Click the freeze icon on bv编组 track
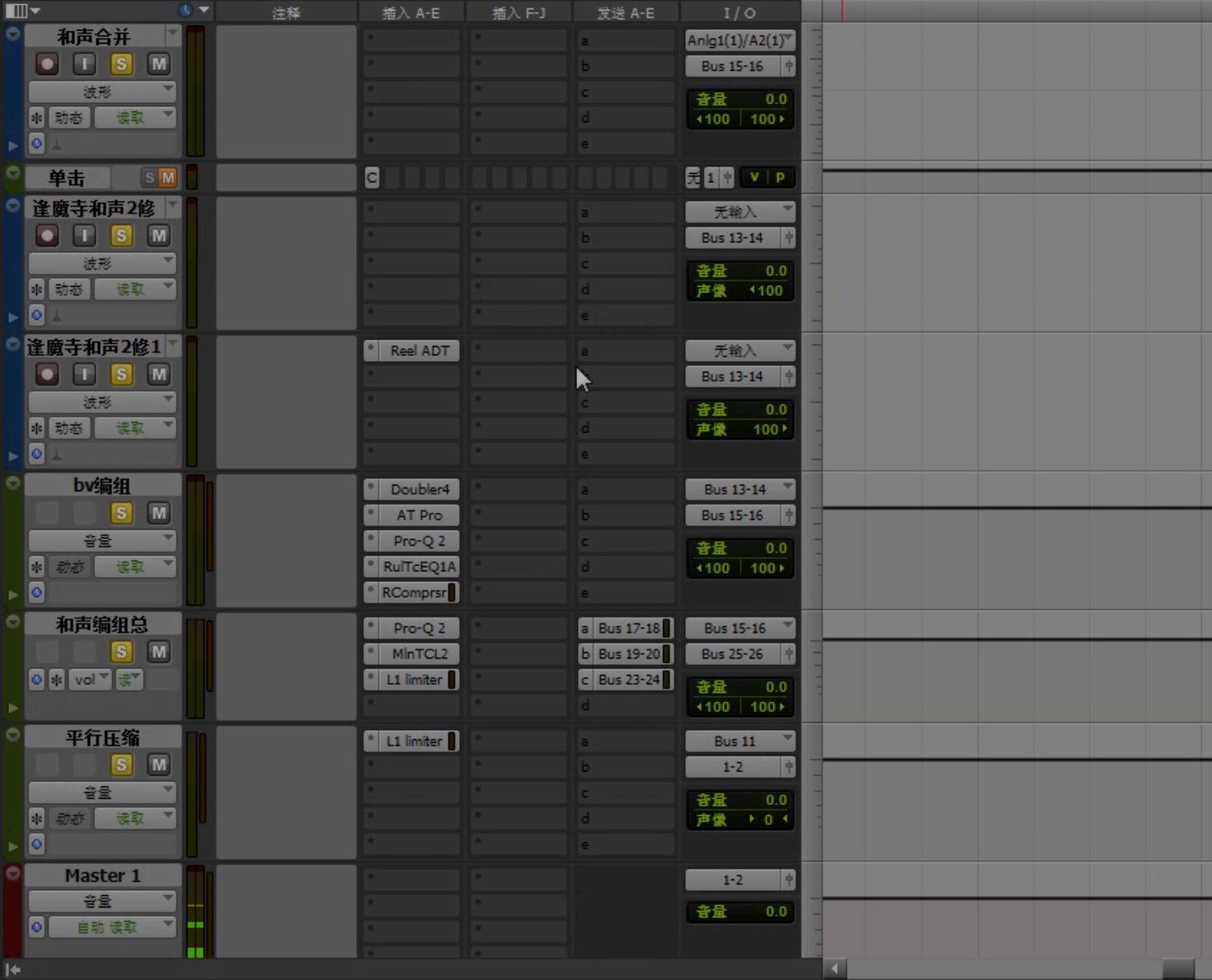 click(x=36, y=567)
